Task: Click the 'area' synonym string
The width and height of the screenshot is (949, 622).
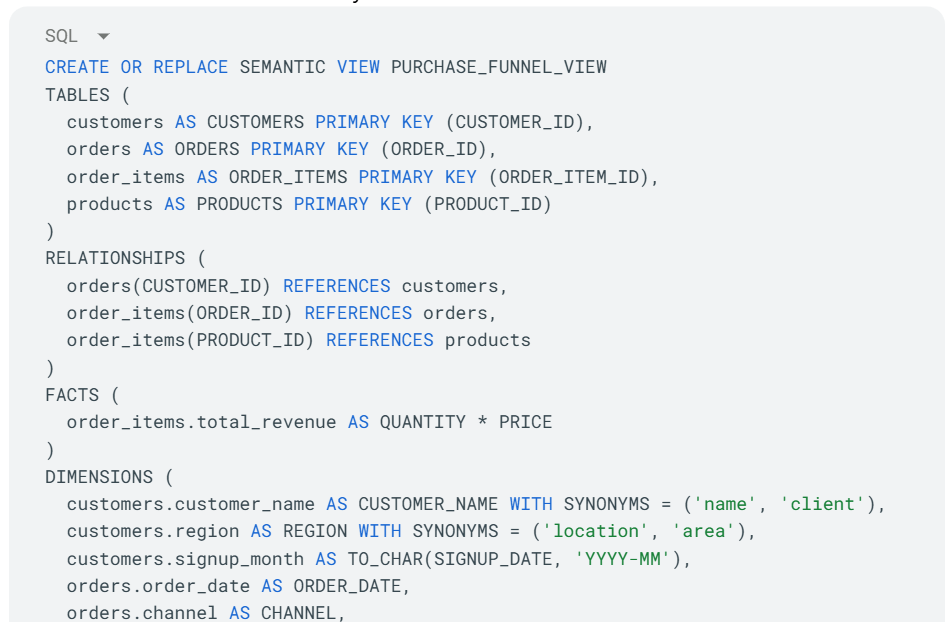Action: [703, 532]
